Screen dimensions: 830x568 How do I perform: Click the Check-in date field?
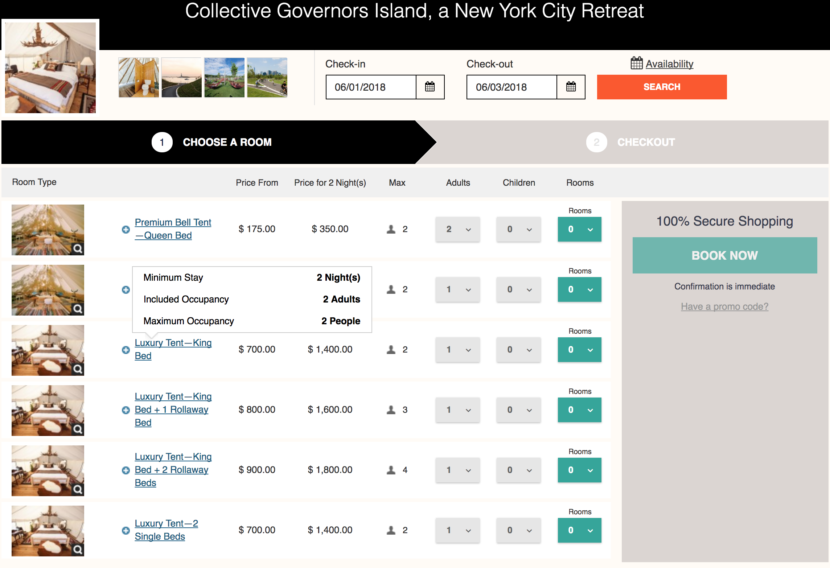click(x=372, y=87)
